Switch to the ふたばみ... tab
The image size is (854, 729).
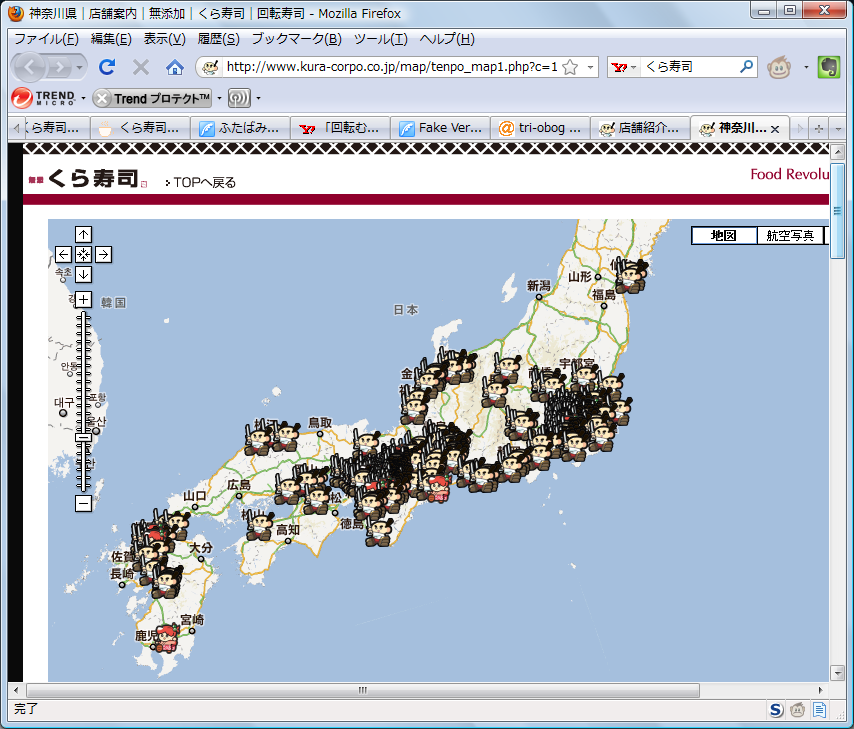click(240, 128)
